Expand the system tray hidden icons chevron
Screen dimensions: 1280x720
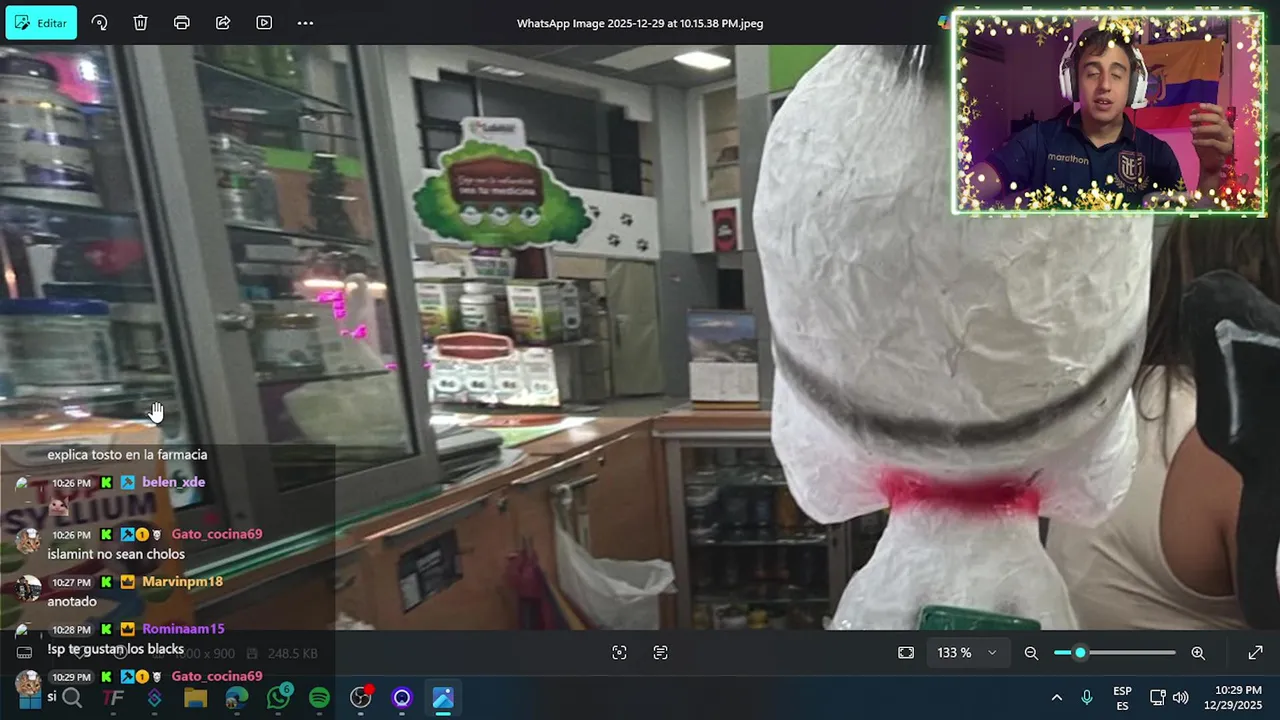[1056, 698]
